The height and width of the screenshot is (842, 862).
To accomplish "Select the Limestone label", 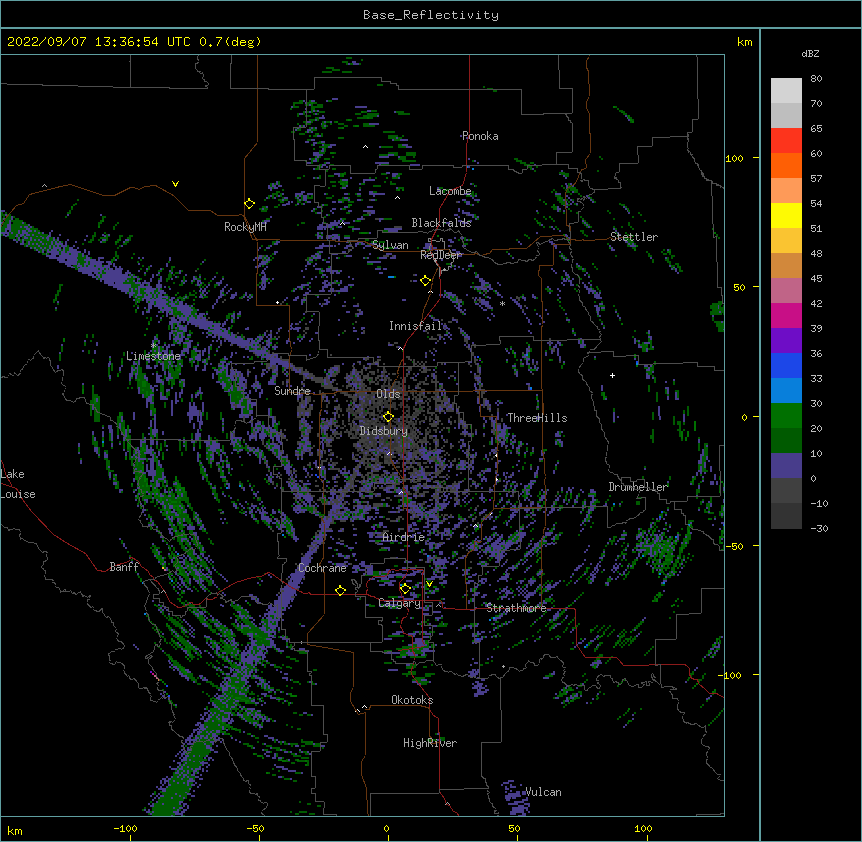I will click(153, 356).
